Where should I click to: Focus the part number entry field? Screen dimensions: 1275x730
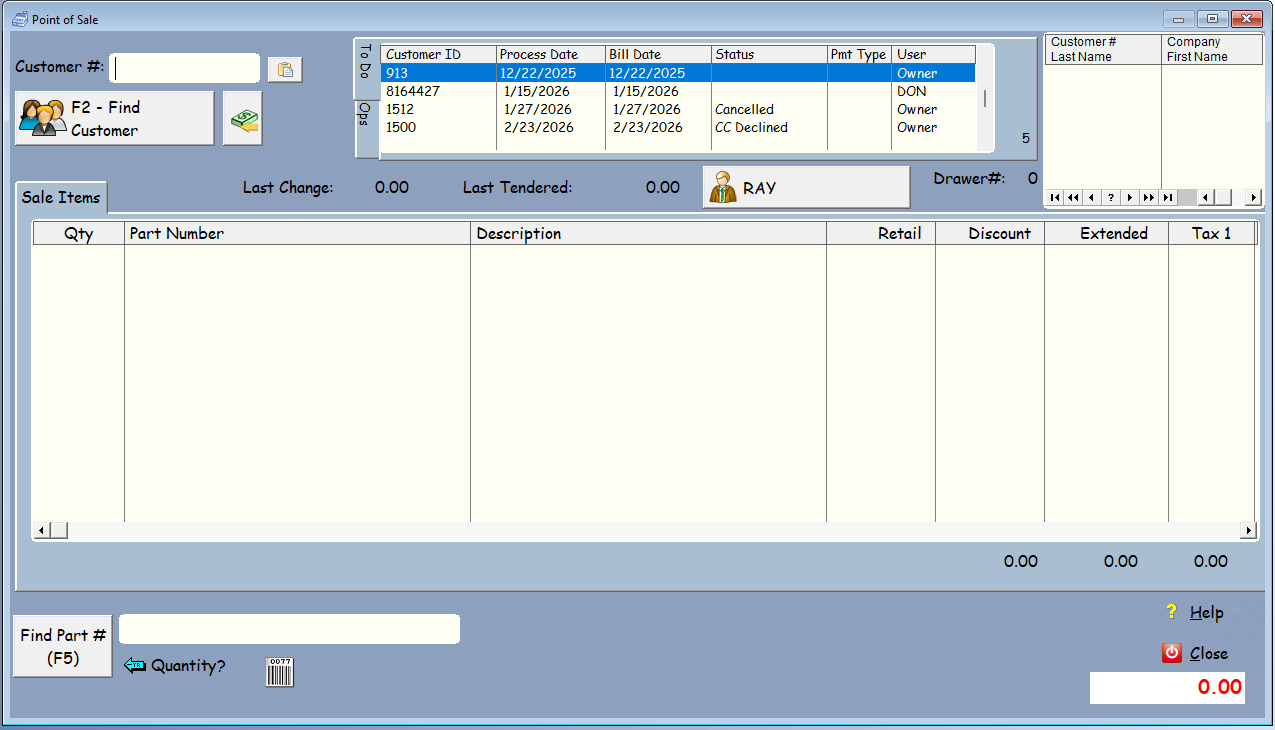click(289, 629)
